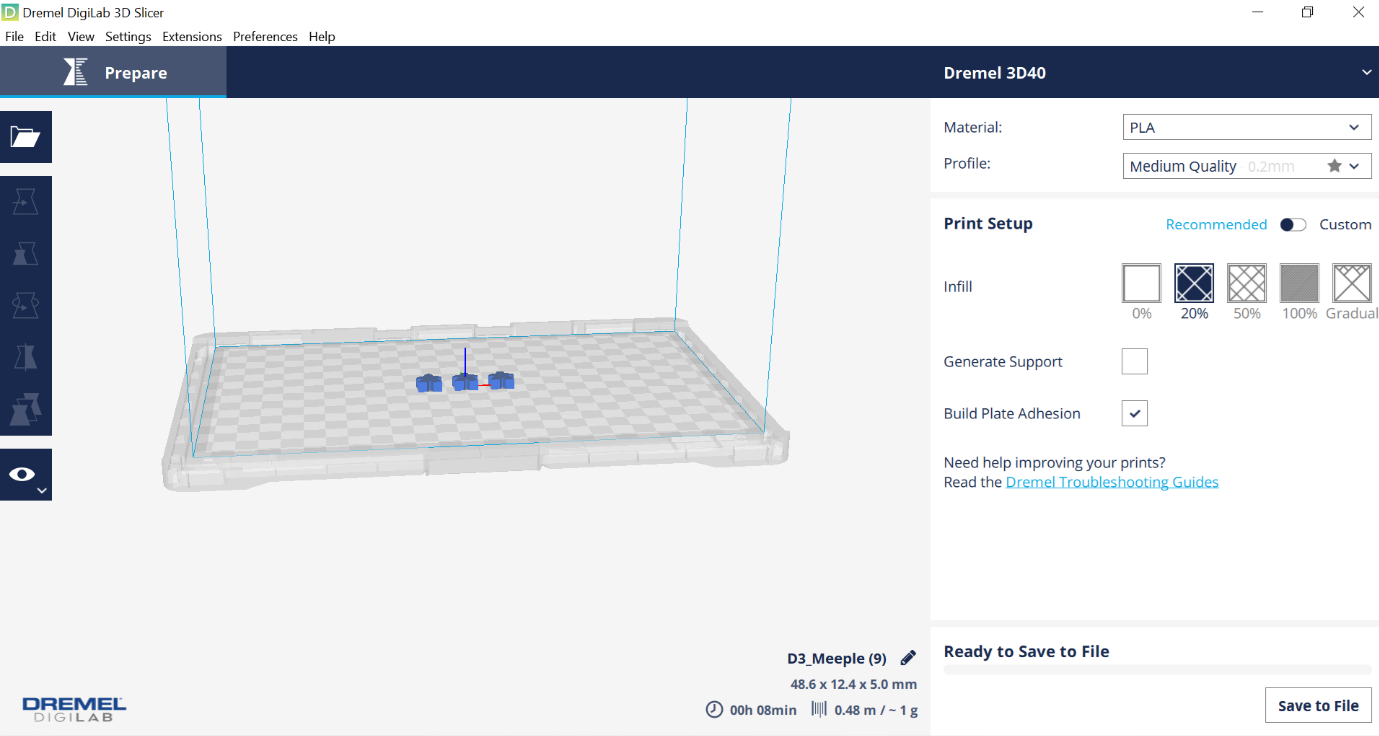Open the Settings menu
This screenshot has height=736, width=1379.
[x=128, y=37]
